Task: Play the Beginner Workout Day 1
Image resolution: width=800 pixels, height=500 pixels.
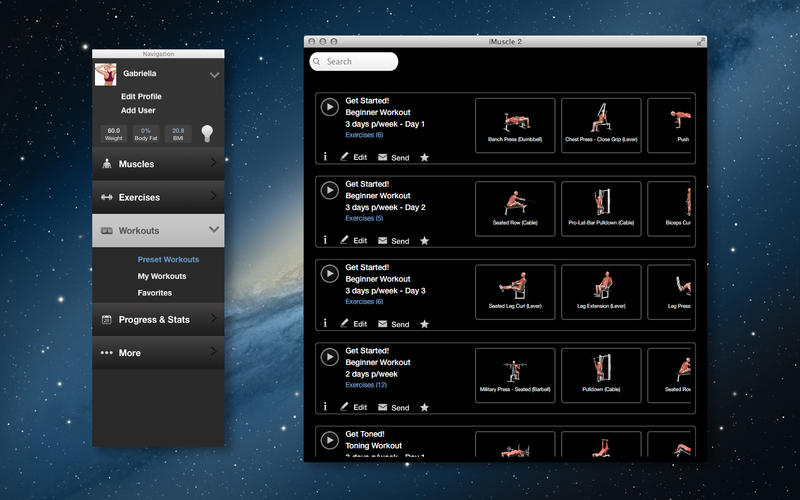Action: pyautogui.click(x=330, y=107)
